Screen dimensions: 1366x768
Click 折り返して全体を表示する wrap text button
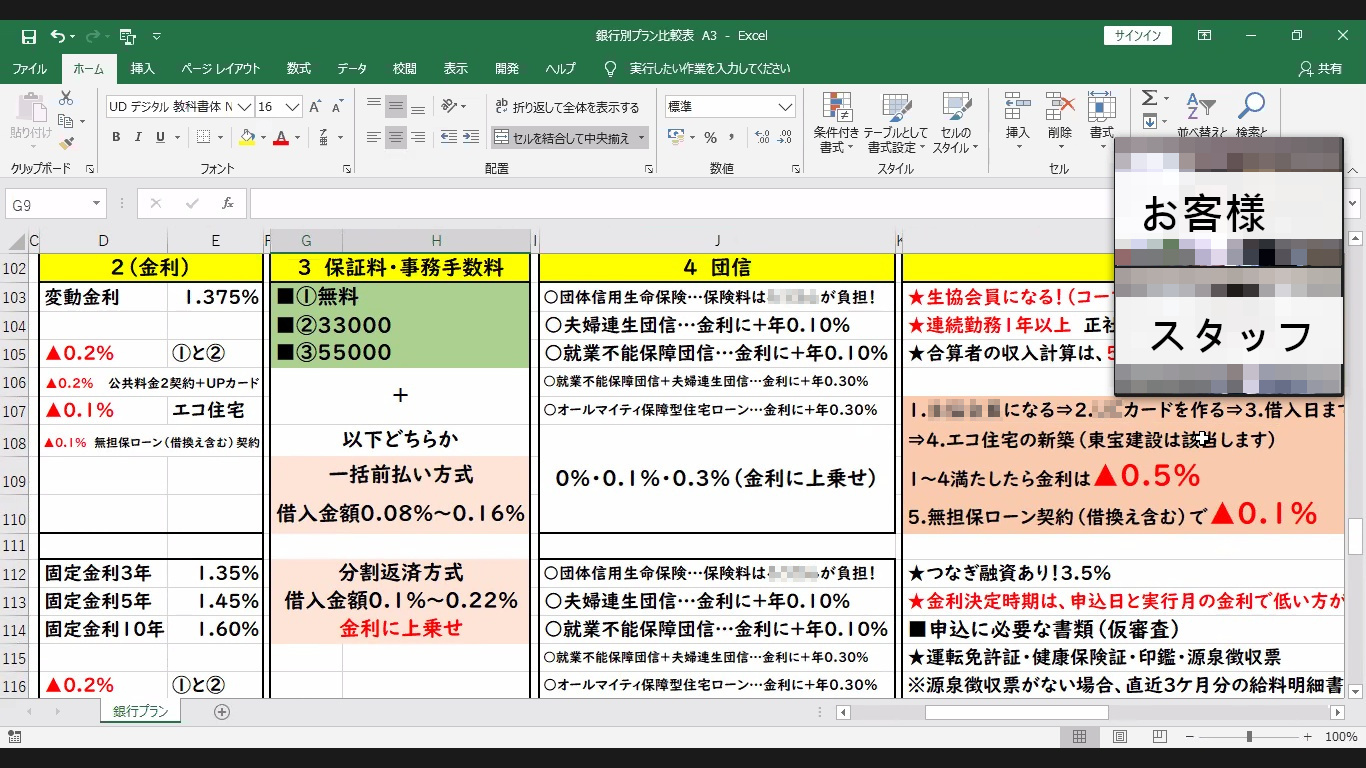tap(567, 107)
